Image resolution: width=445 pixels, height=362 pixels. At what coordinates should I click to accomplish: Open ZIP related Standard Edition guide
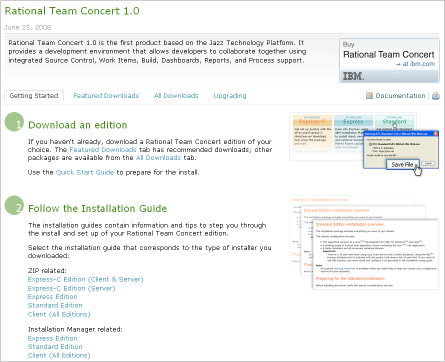(x=55, y=305)
